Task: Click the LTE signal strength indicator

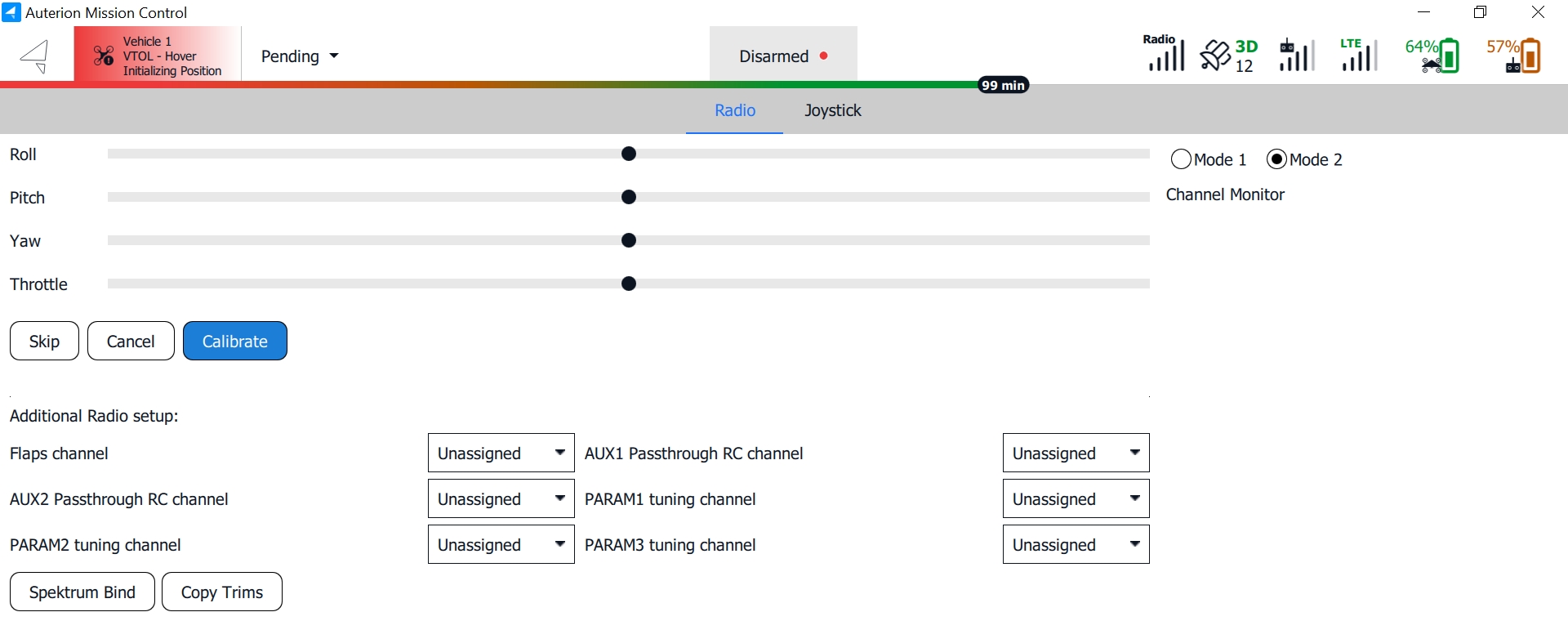Action: pos(1358,55)
